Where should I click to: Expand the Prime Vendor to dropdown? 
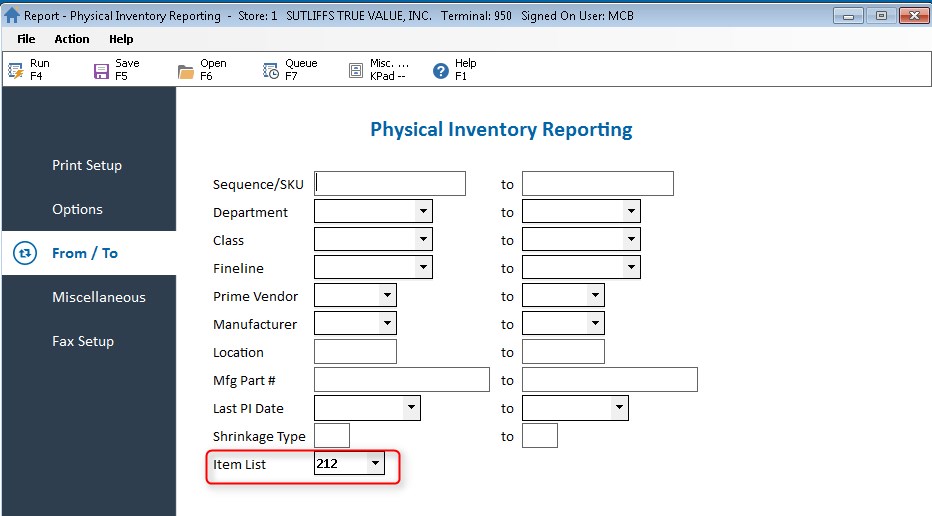(x=595, y=296)
